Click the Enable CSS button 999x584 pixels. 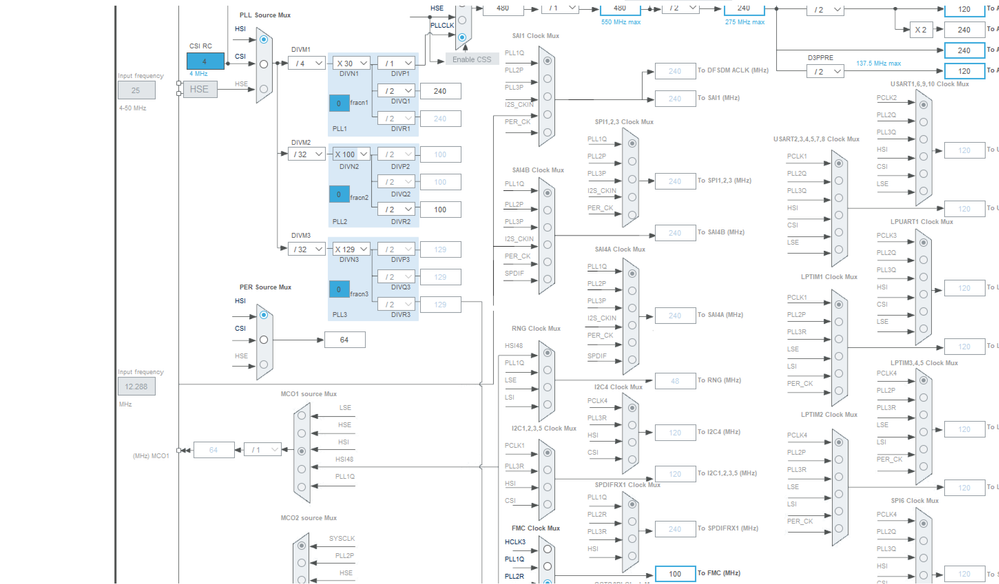click(x=471, y=59)
